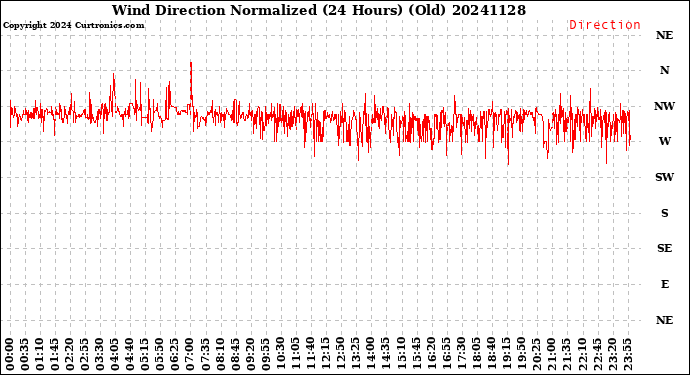Click the 05:50 time axis label
The image size is (690, 375).
[160, 355]
